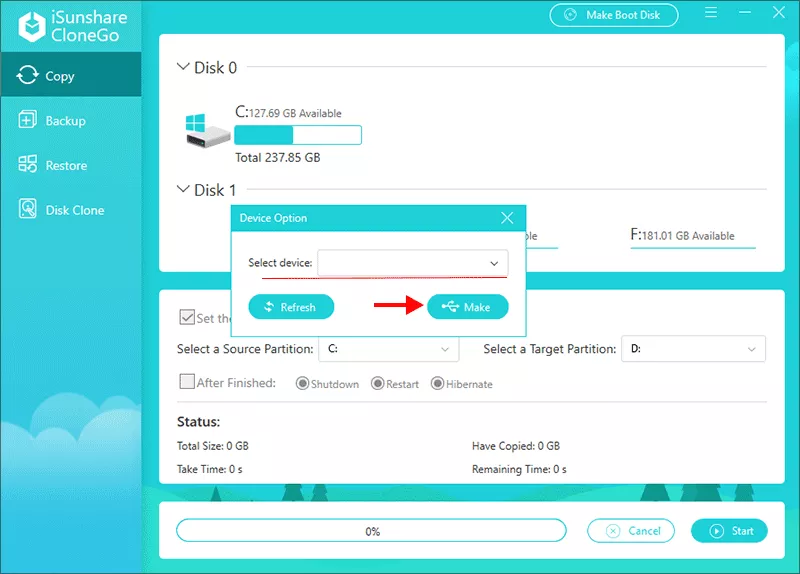Image resolution: width=800 pixels, height=574 pixels.
Task: Open the Source Partition dropdown
Action: (x=388, y=349)
